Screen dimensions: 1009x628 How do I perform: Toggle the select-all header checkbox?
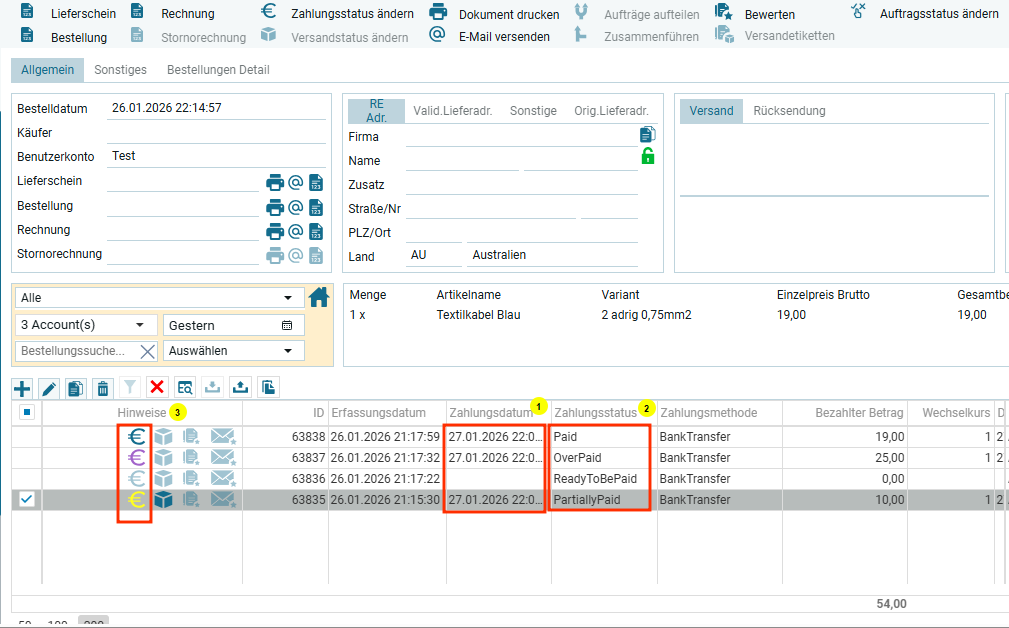coord(27,412)
